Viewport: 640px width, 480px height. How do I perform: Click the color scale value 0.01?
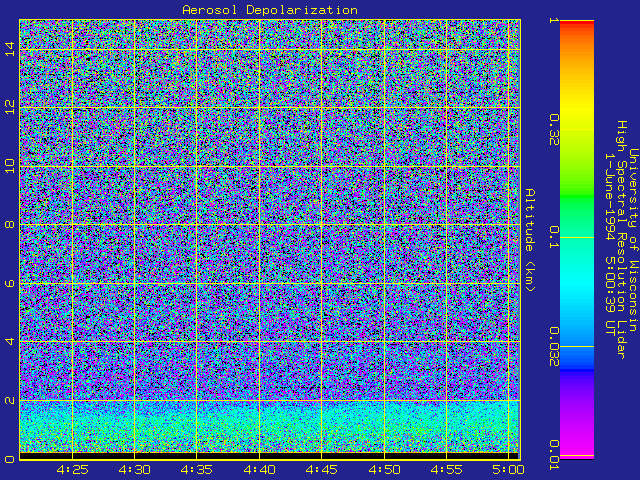pos(553,455)
